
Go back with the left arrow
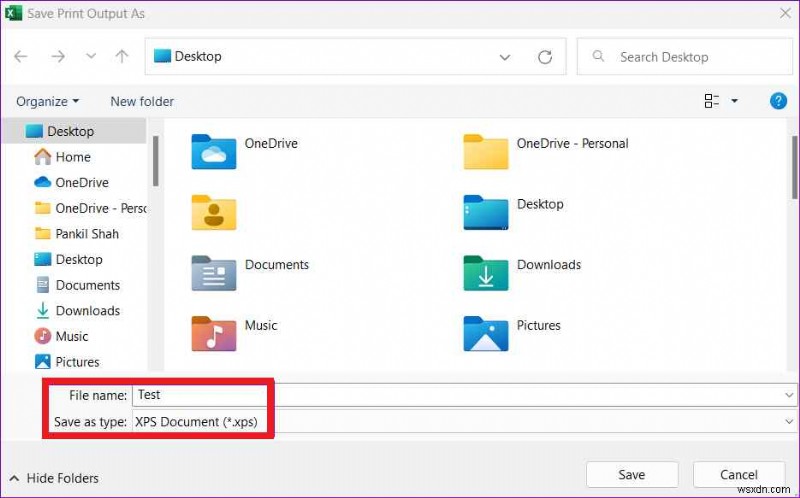pos(21,56)
